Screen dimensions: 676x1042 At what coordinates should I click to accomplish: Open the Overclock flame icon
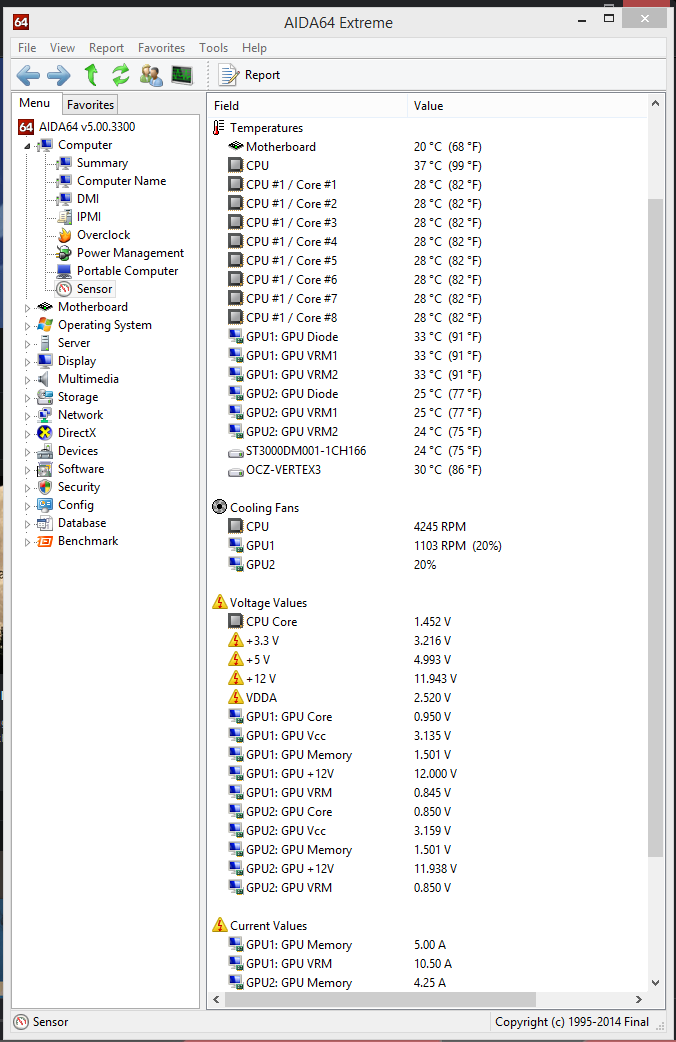click(x=64, y=235)
